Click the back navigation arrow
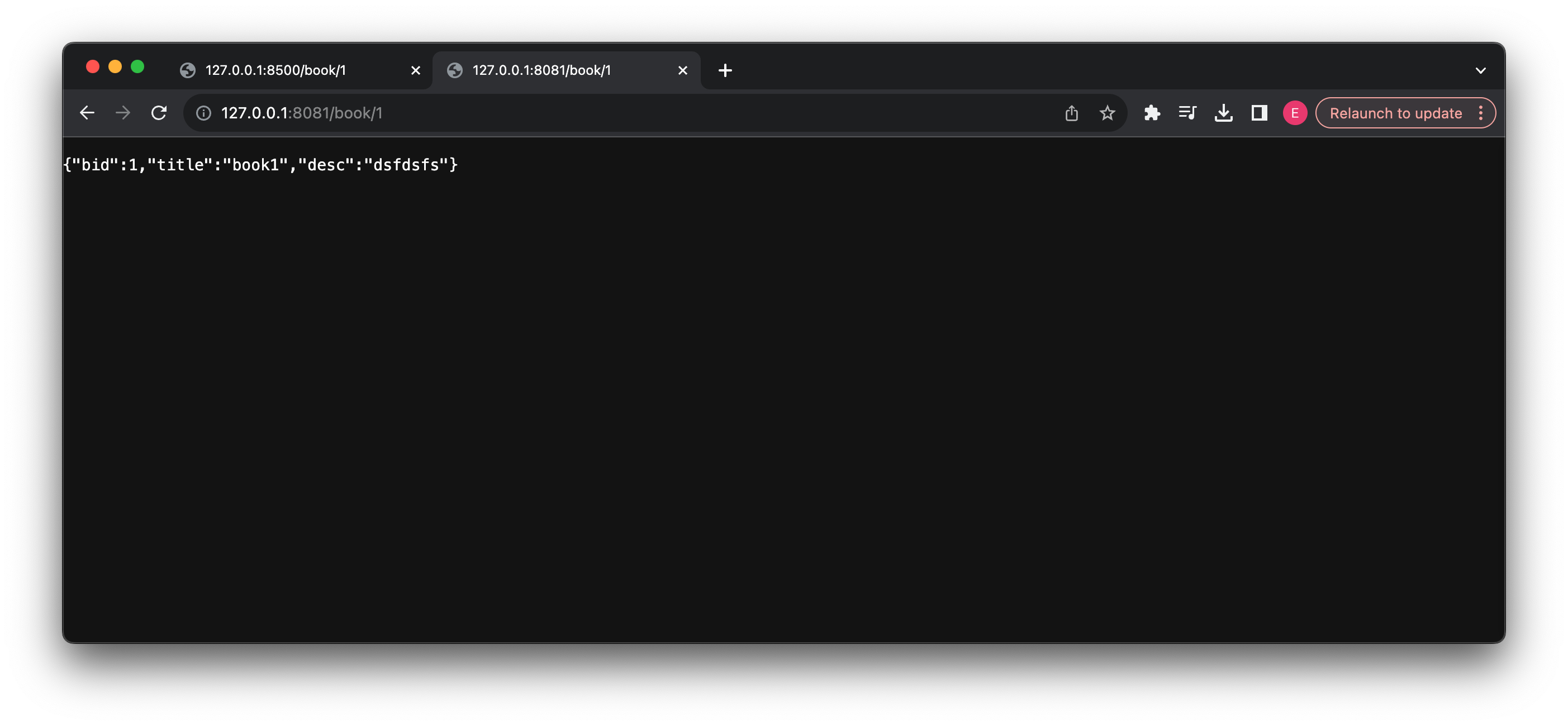The width and height of the screenshot is (1568, 726). [x=87, y=112]
